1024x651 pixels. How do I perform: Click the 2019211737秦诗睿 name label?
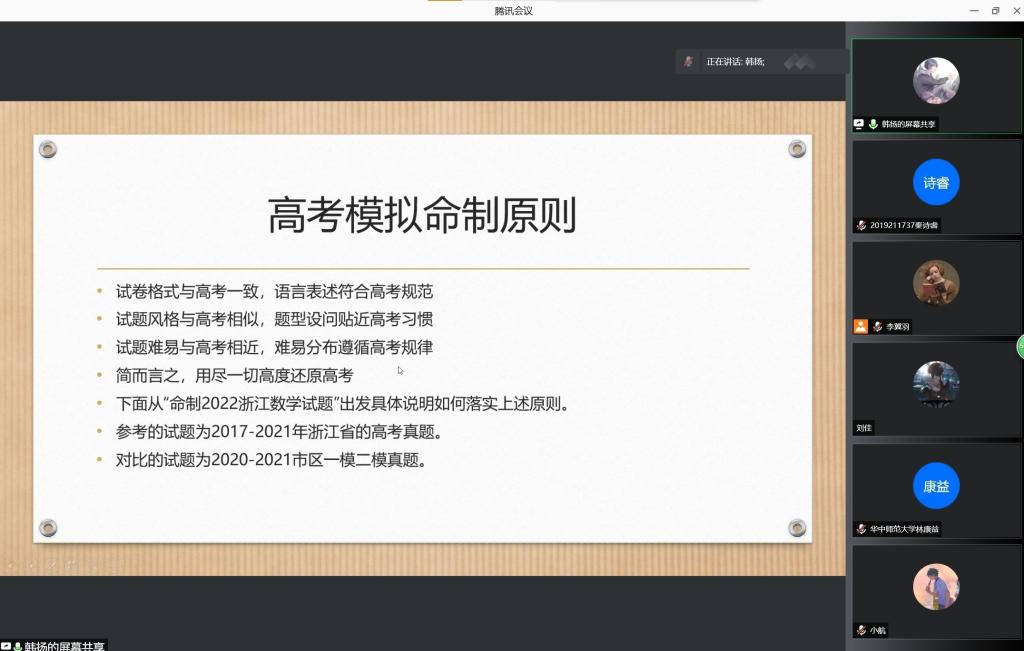[905, 226]
